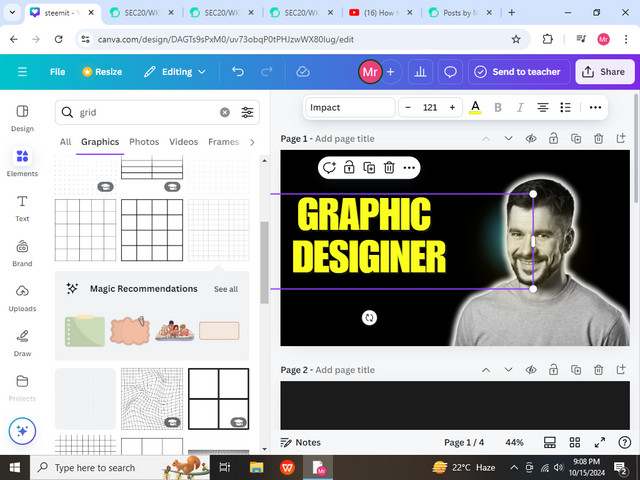Viewport: 640px width, 480px height.
Task: Click Send to teacher button
Action: [519, 72]
